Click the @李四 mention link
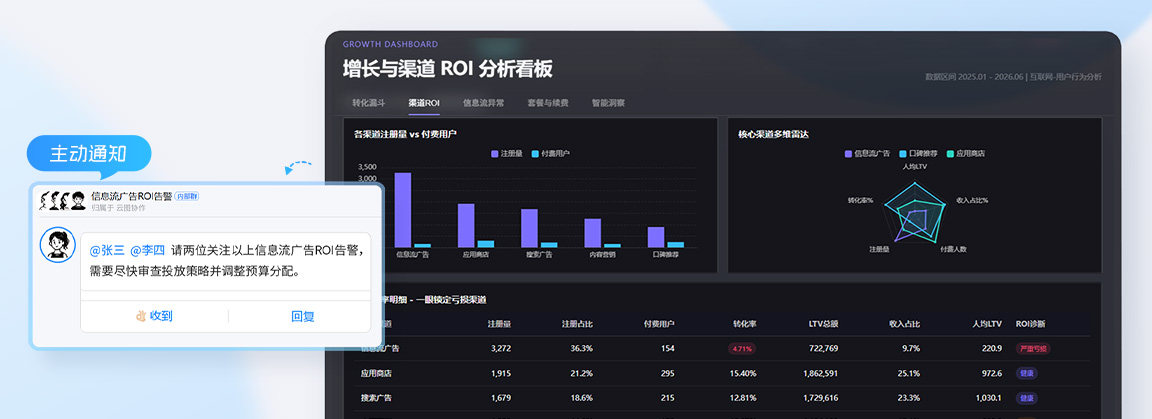This screenshot has width=1152, height=419. (147, 250)
